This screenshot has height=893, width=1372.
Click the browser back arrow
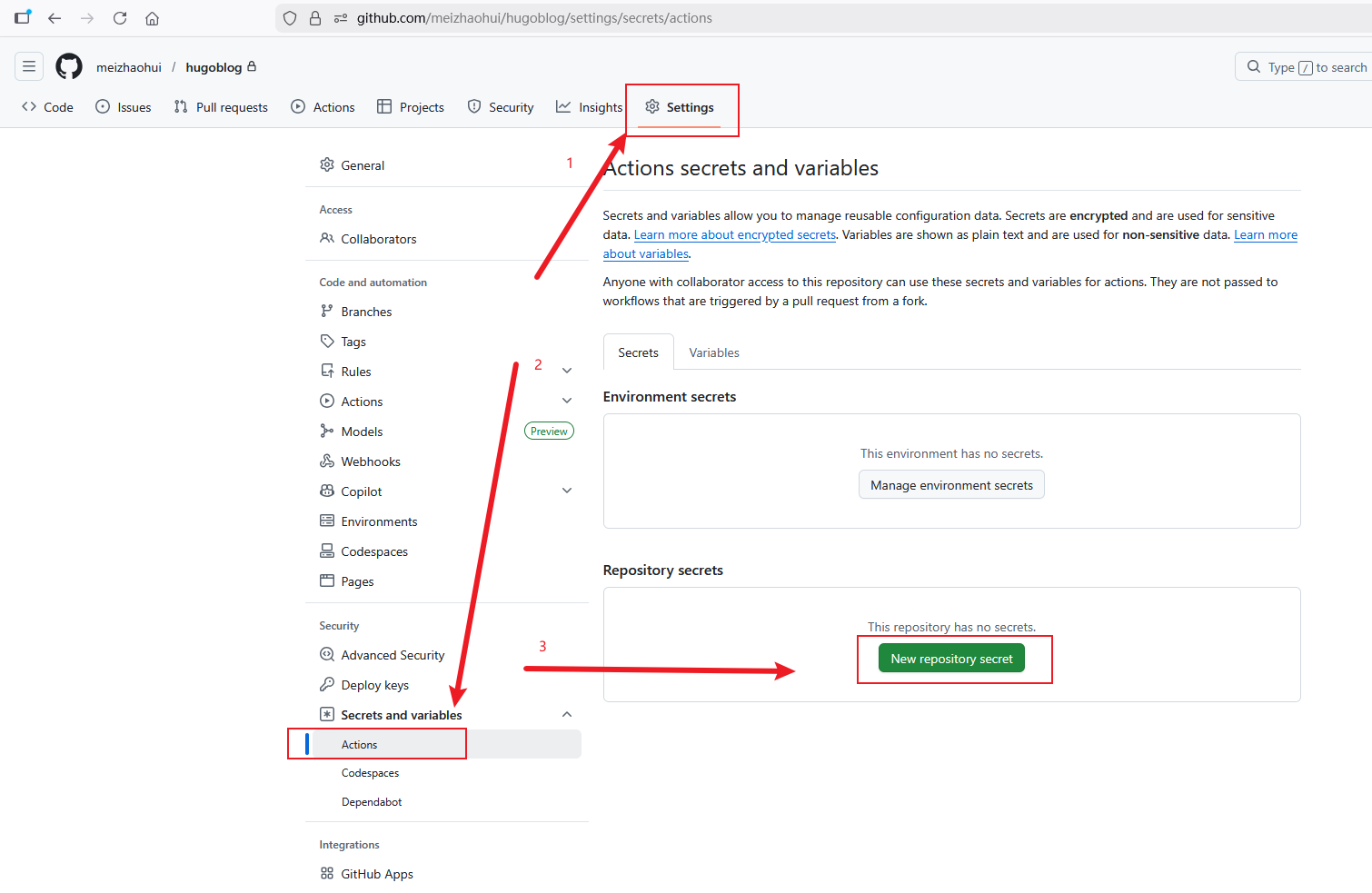[x=55, y=18]
